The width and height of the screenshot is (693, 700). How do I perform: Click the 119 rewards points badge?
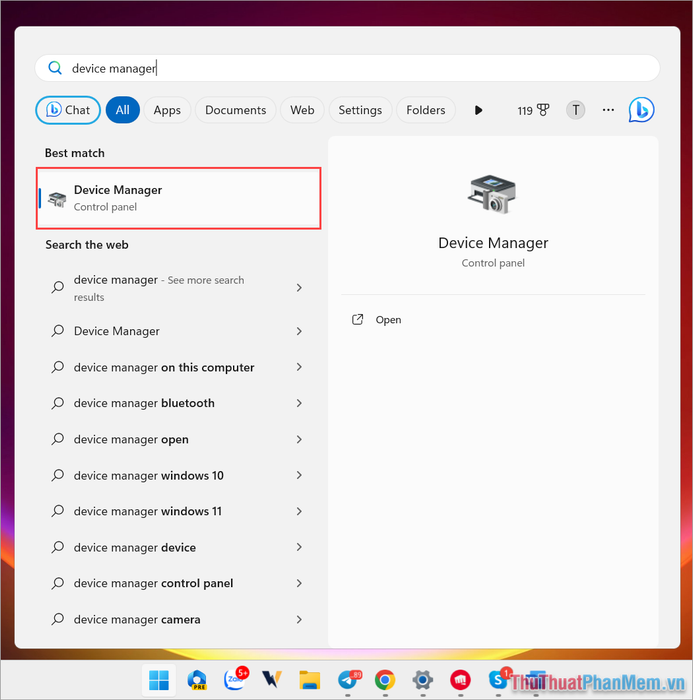(x=533, y=110)
